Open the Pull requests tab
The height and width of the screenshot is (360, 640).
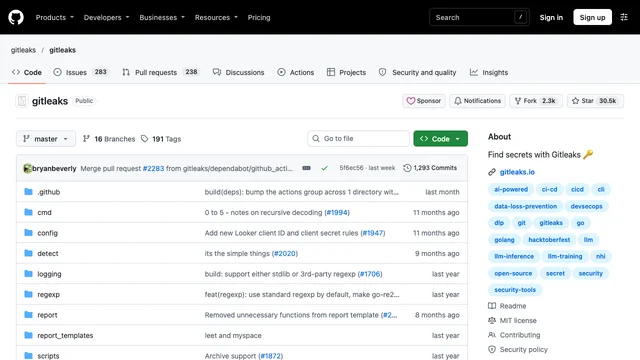(160, 72)
